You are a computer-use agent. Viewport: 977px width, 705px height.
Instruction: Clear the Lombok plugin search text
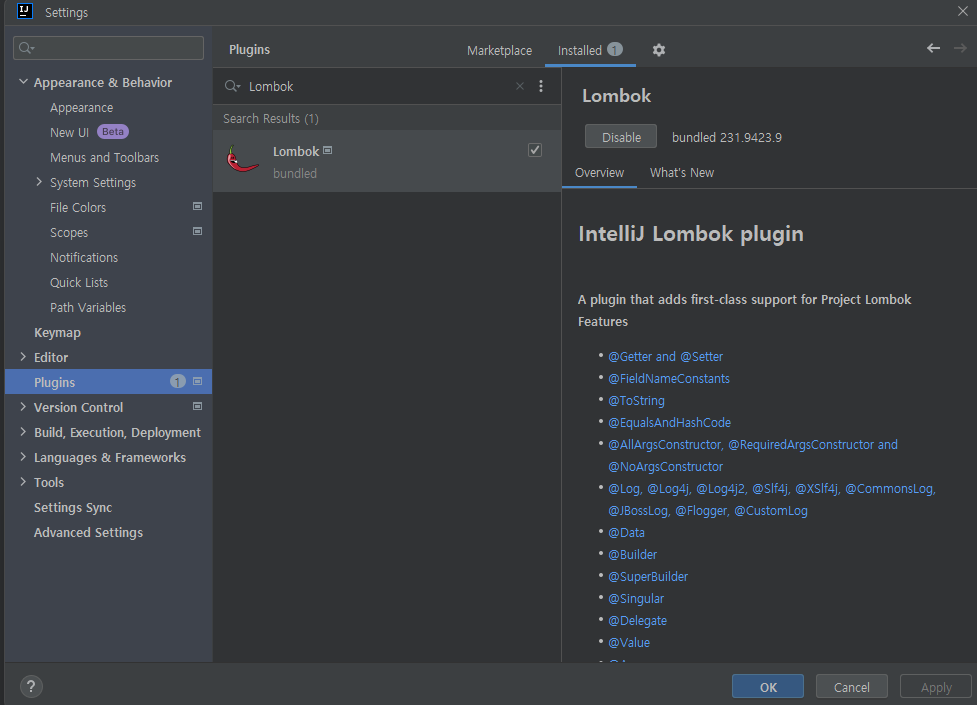click(x=520, y=86)
